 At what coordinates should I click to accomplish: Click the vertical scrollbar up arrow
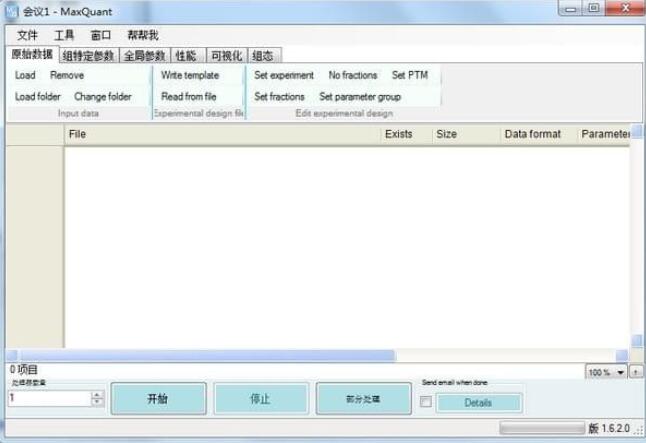(637, 131)
